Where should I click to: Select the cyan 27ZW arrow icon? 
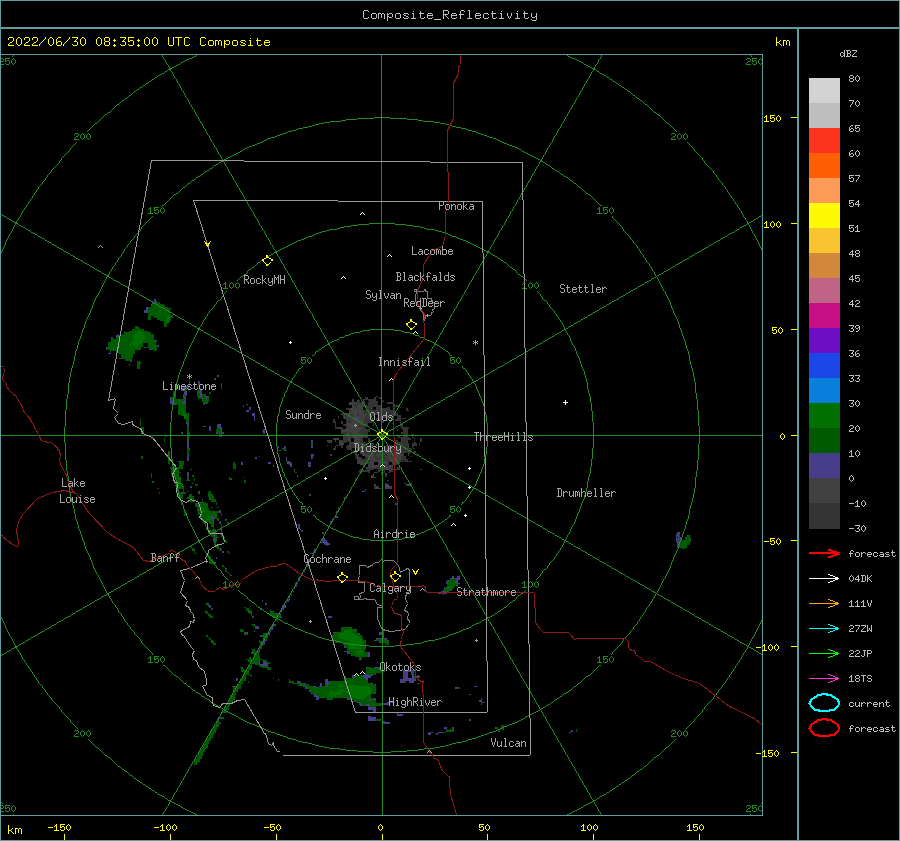point(824,629)
